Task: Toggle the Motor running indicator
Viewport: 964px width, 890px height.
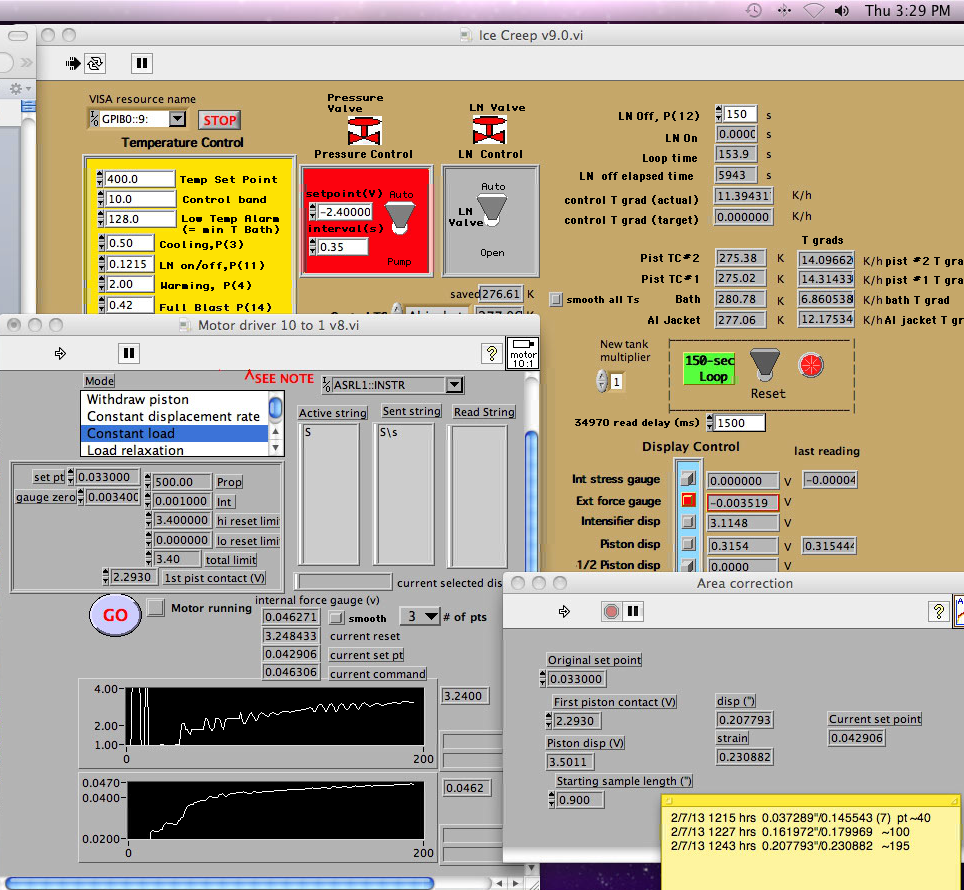Action: pyautogui.click(x=155, y=607)
